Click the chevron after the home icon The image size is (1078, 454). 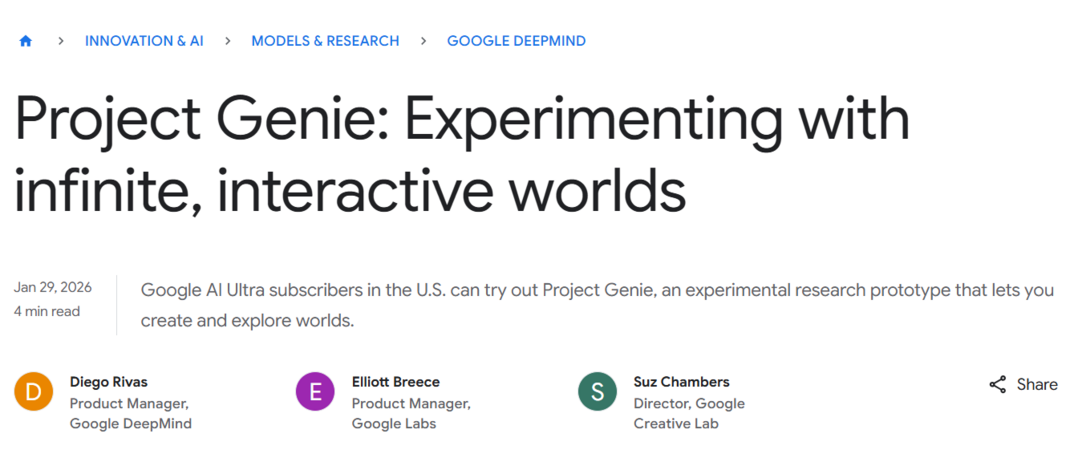tap(61, 41)
